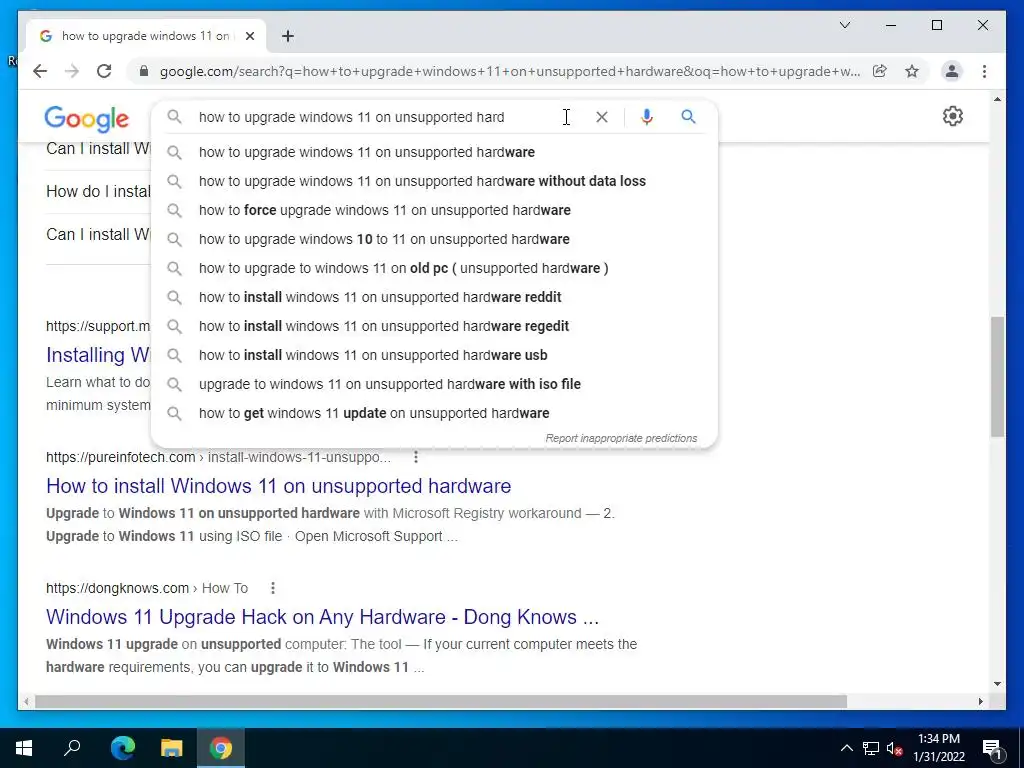Click the dongknows.com result URL
The image size is (1024, 768).
[147, 588]
